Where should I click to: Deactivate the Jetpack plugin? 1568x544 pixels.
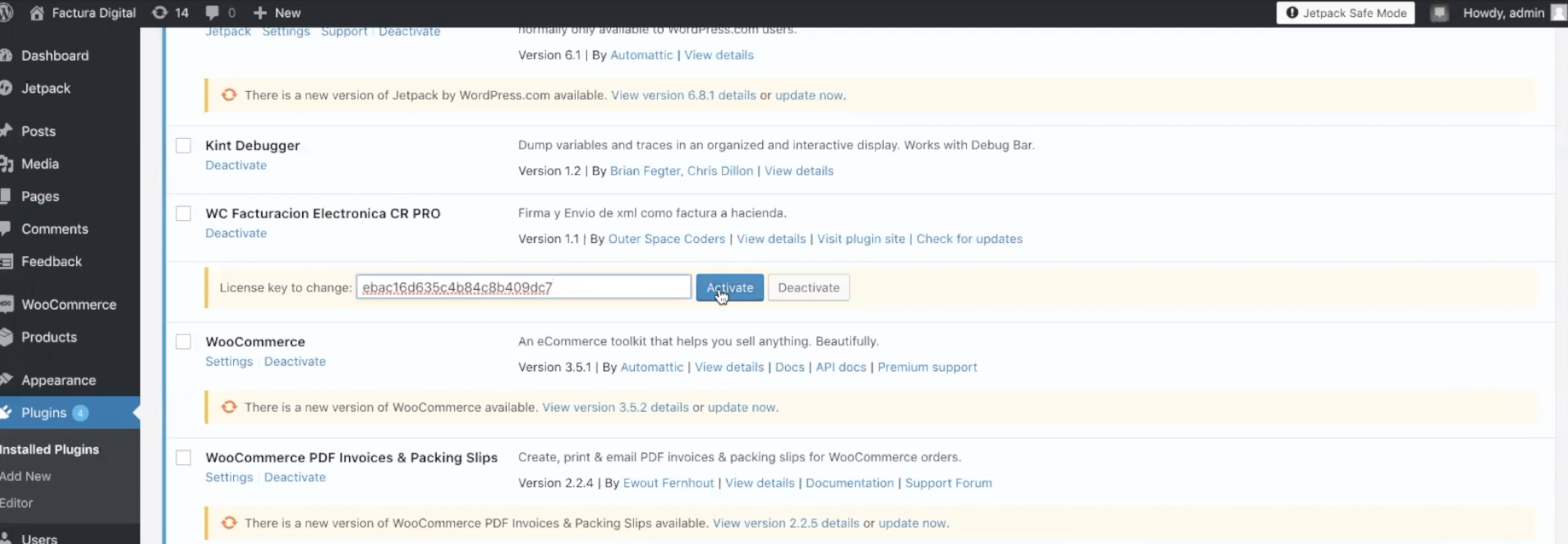[409, 31]
